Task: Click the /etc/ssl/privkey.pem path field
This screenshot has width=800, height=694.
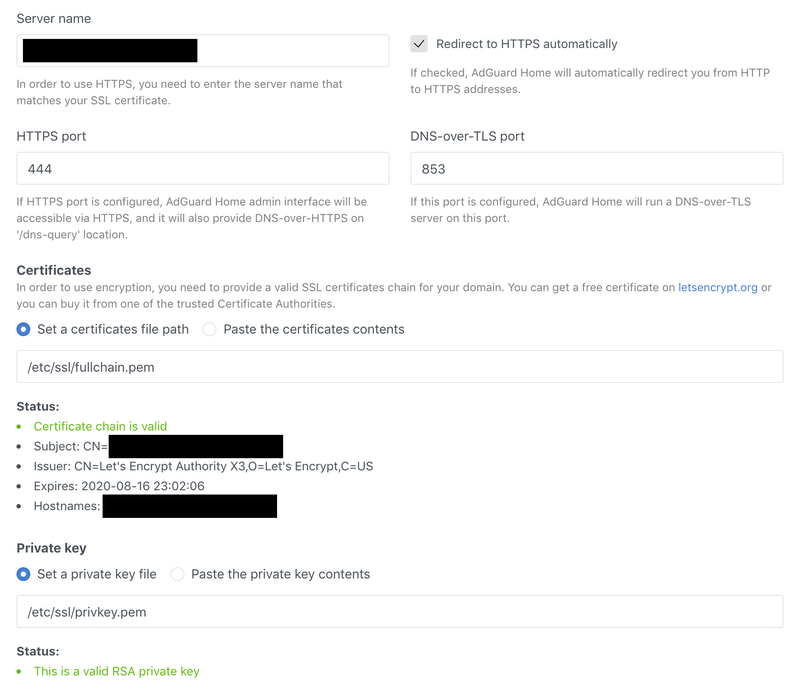Action: coord(399,612)
